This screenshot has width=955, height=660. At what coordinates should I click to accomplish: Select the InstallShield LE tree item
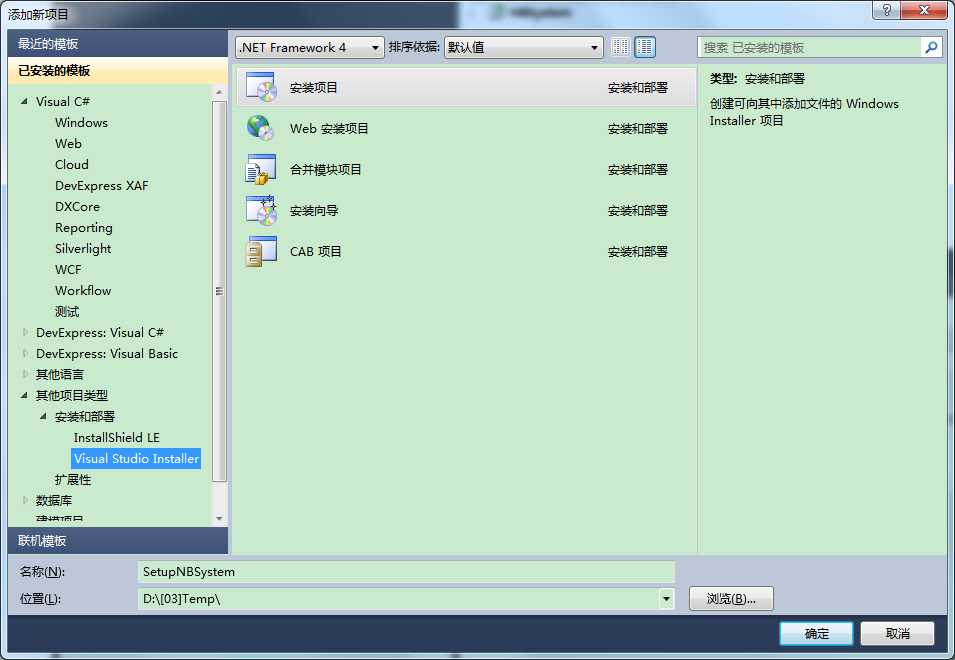click(x=116, y=437)
